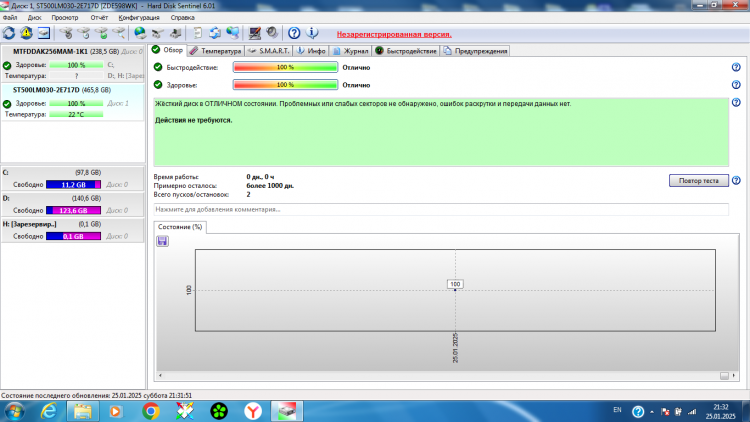
Task: Open the Отчёт menu
Action: (99, 18)
